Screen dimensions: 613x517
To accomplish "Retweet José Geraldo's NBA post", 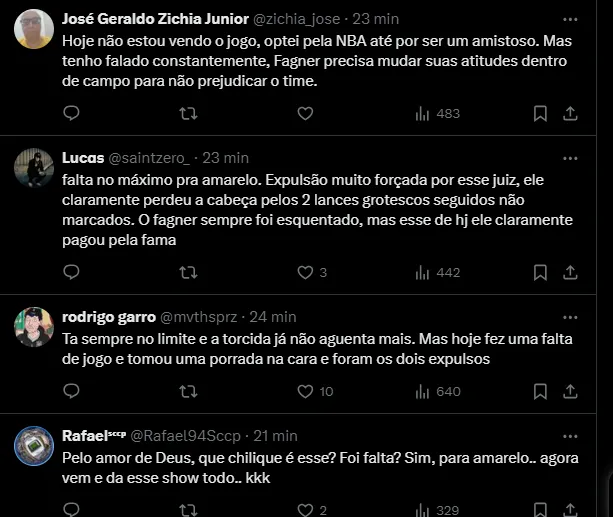I will point(187,114).
